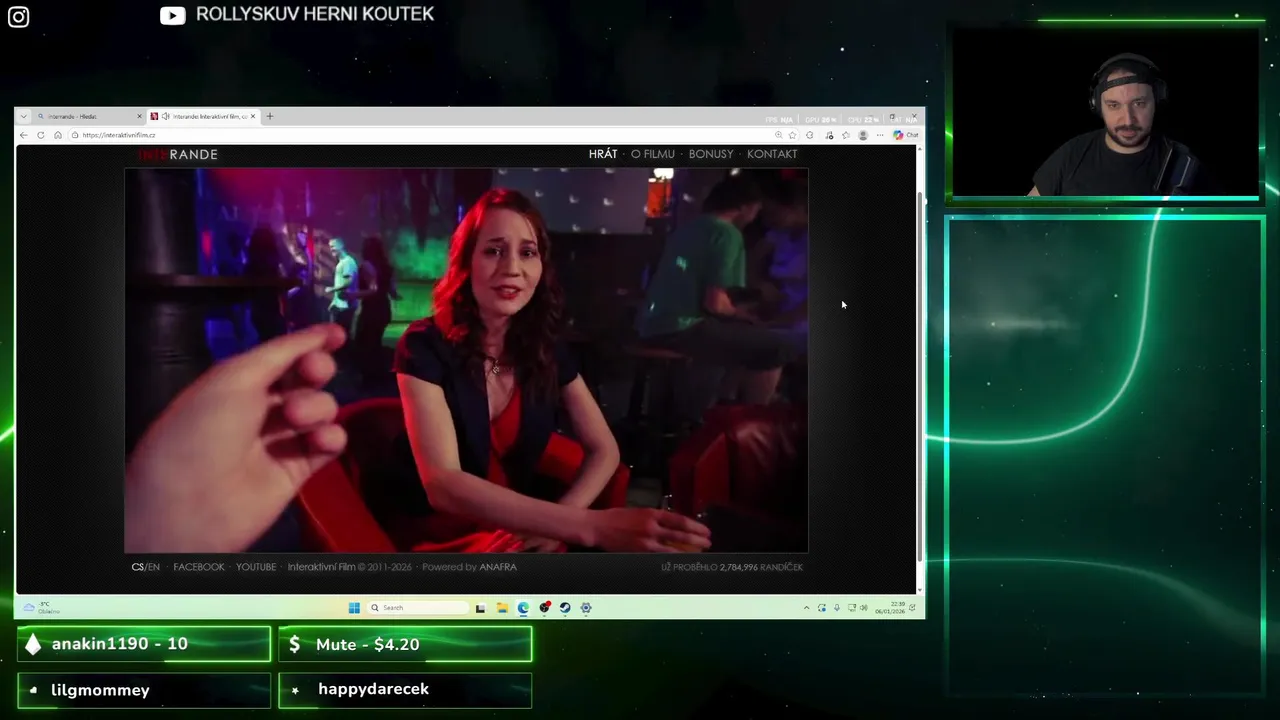
Task: Select HRÁT in the site menu
Action: tap(603, 154)
